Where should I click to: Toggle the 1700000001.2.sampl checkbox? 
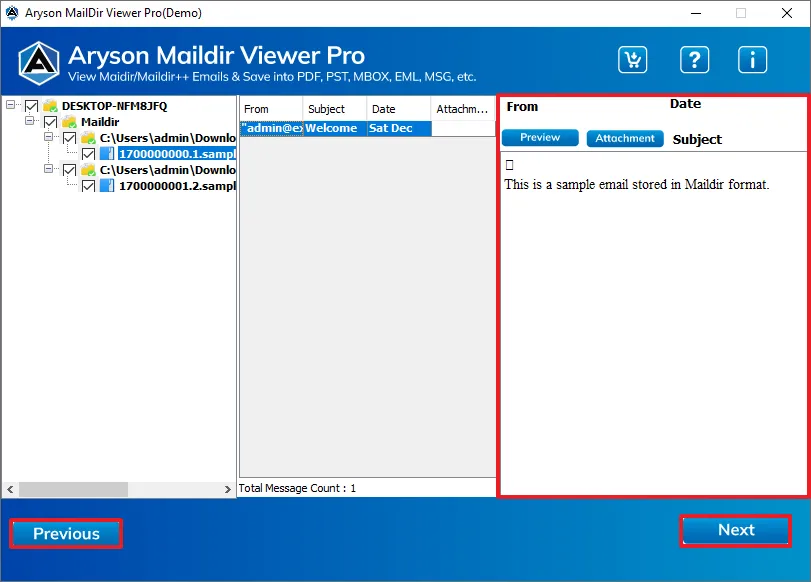coord(88,186)
